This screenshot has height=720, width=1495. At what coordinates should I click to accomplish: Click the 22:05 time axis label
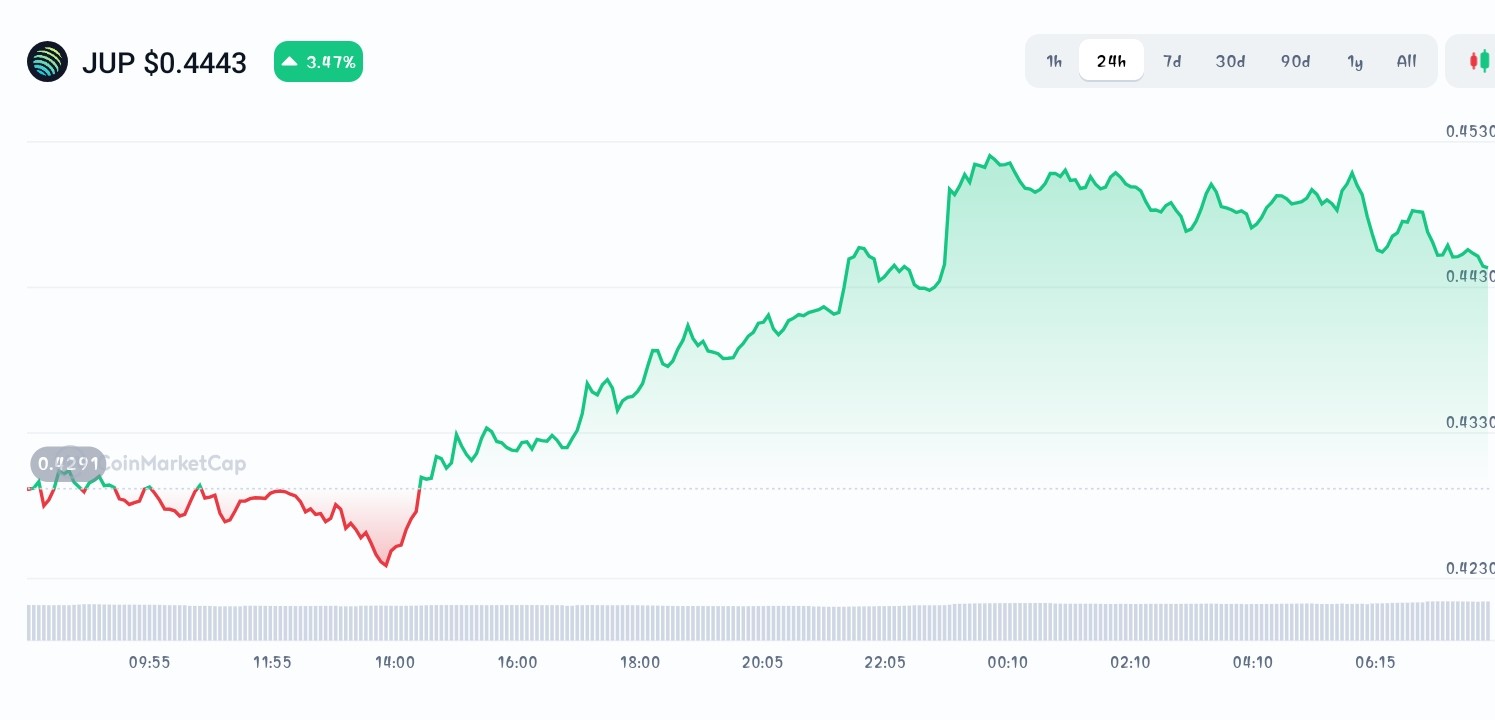point(885,662)
